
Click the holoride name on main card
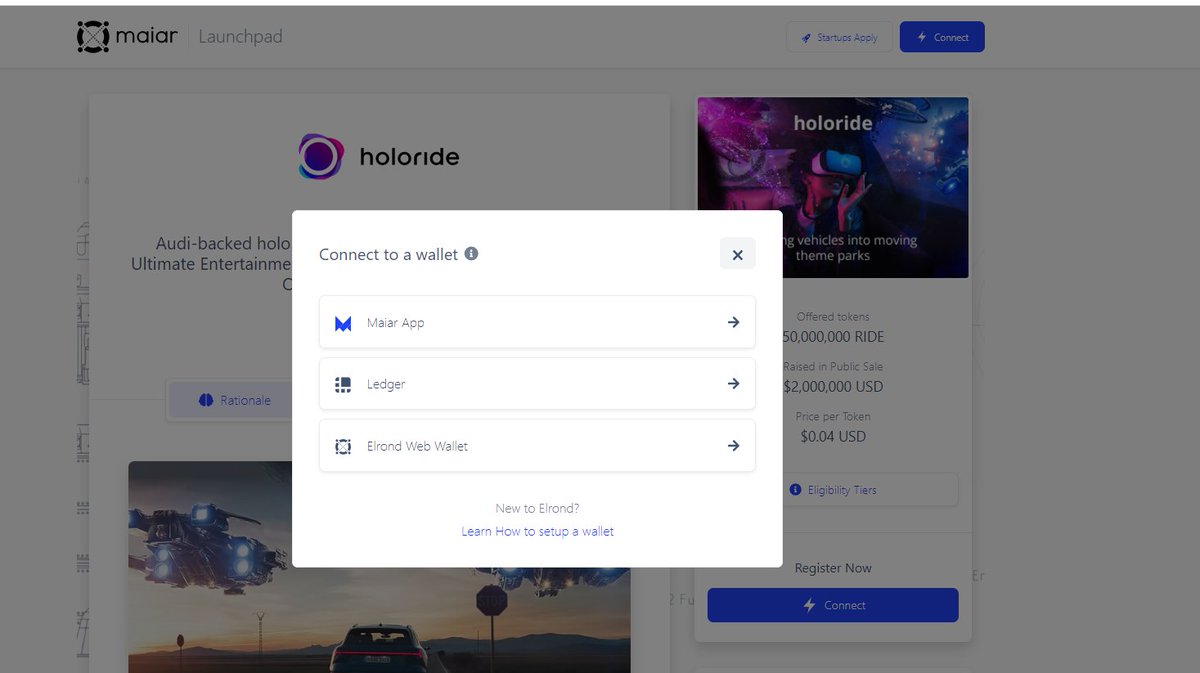409,157
